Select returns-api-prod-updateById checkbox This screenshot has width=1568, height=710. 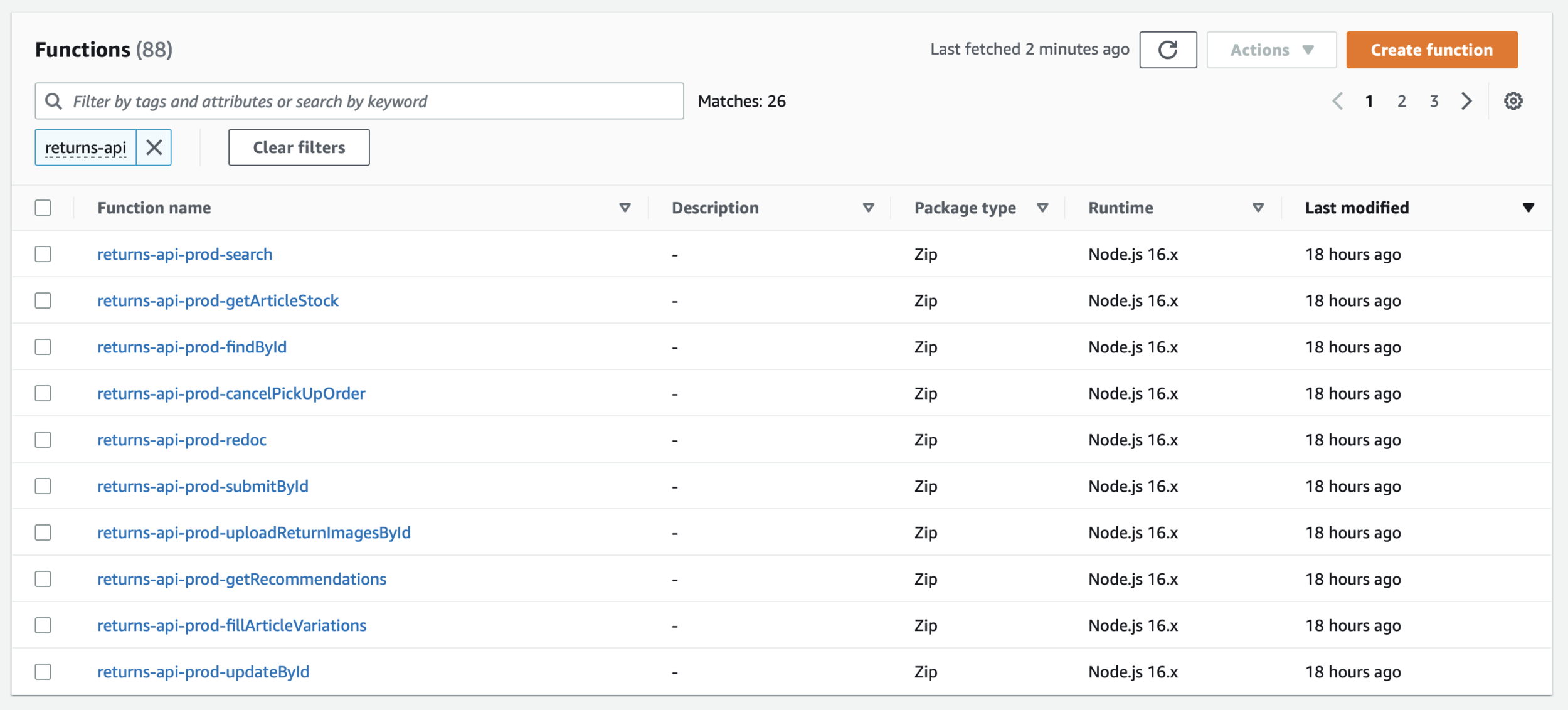(x=43, y=672)
